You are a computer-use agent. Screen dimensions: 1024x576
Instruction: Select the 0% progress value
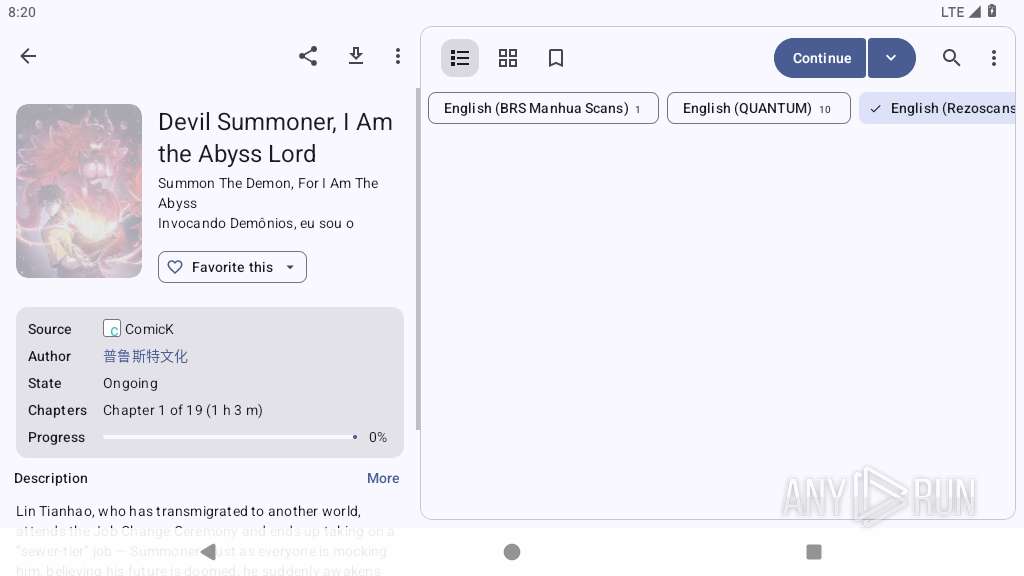(x=378, y=437)
